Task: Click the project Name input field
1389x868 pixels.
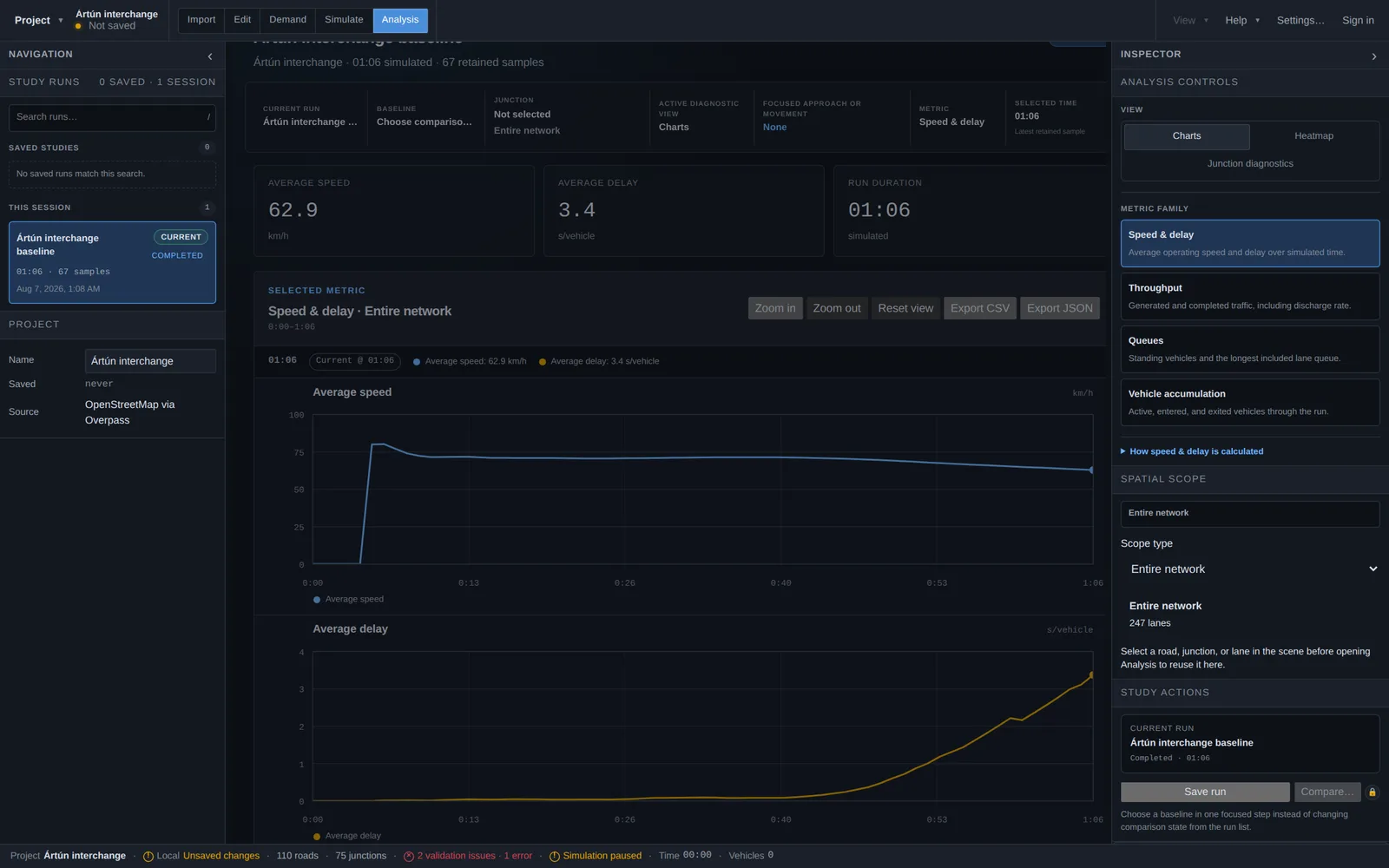Action: [x=150, y=361]
